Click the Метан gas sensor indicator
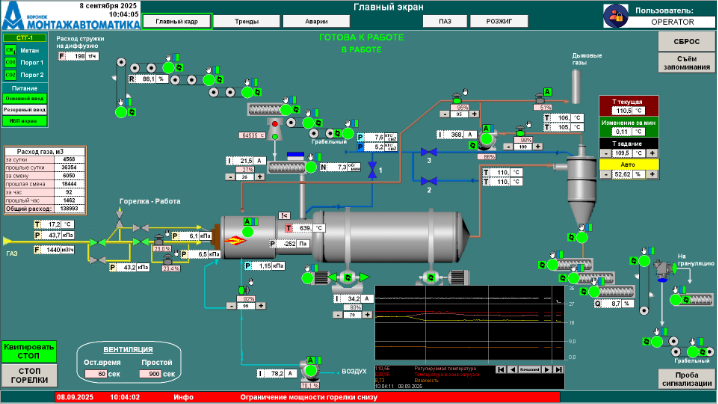 10,50
